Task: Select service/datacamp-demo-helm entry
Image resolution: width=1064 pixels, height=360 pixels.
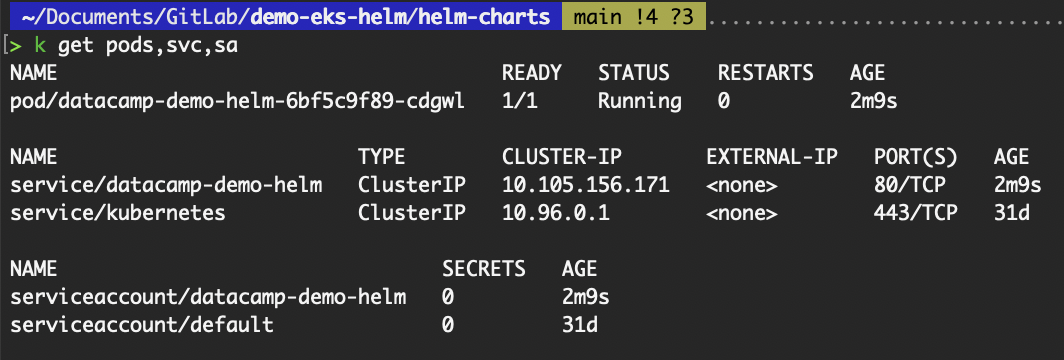Action: tap(166, 184)
